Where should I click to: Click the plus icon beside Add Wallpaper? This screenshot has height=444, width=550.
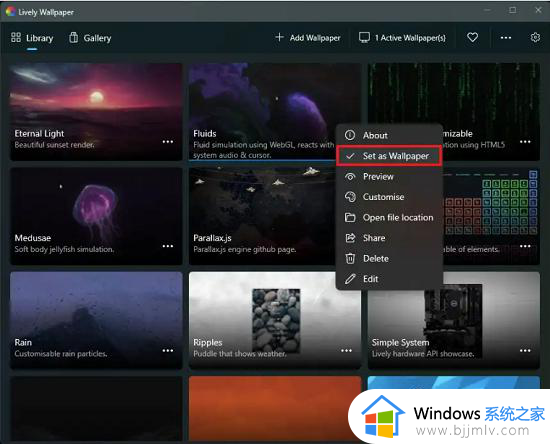pos(279,37)
